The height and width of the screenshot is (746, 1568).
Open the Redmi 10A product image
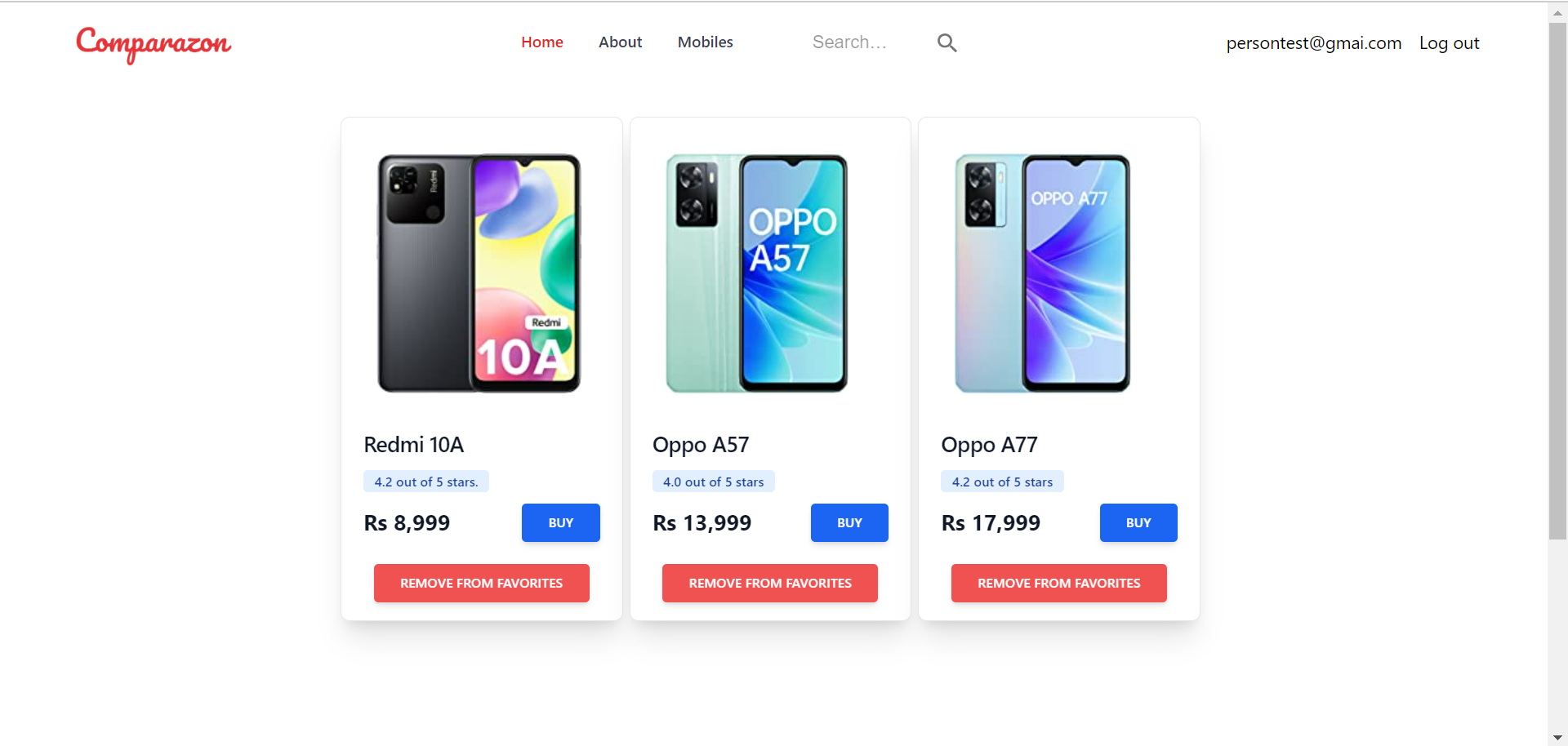(x=479, y=273)
